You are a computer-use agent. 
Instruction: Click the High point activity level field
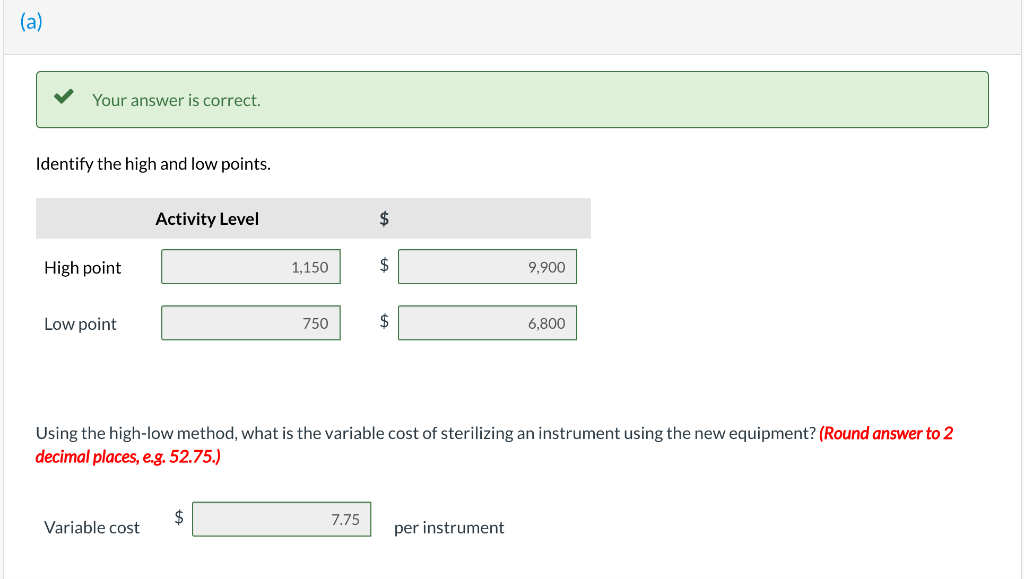pos(251,266)
